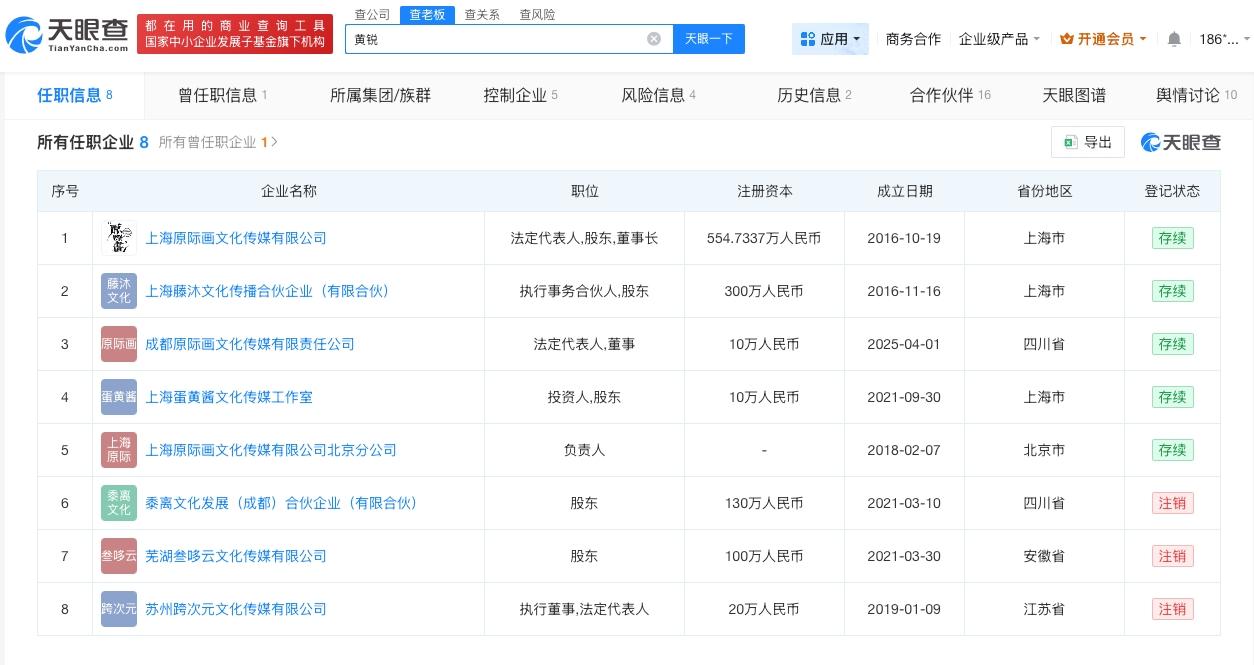Viewport: 1254px width, 665px height.
Task: Open the 控制企业 tab
Action: click(520, 95)
